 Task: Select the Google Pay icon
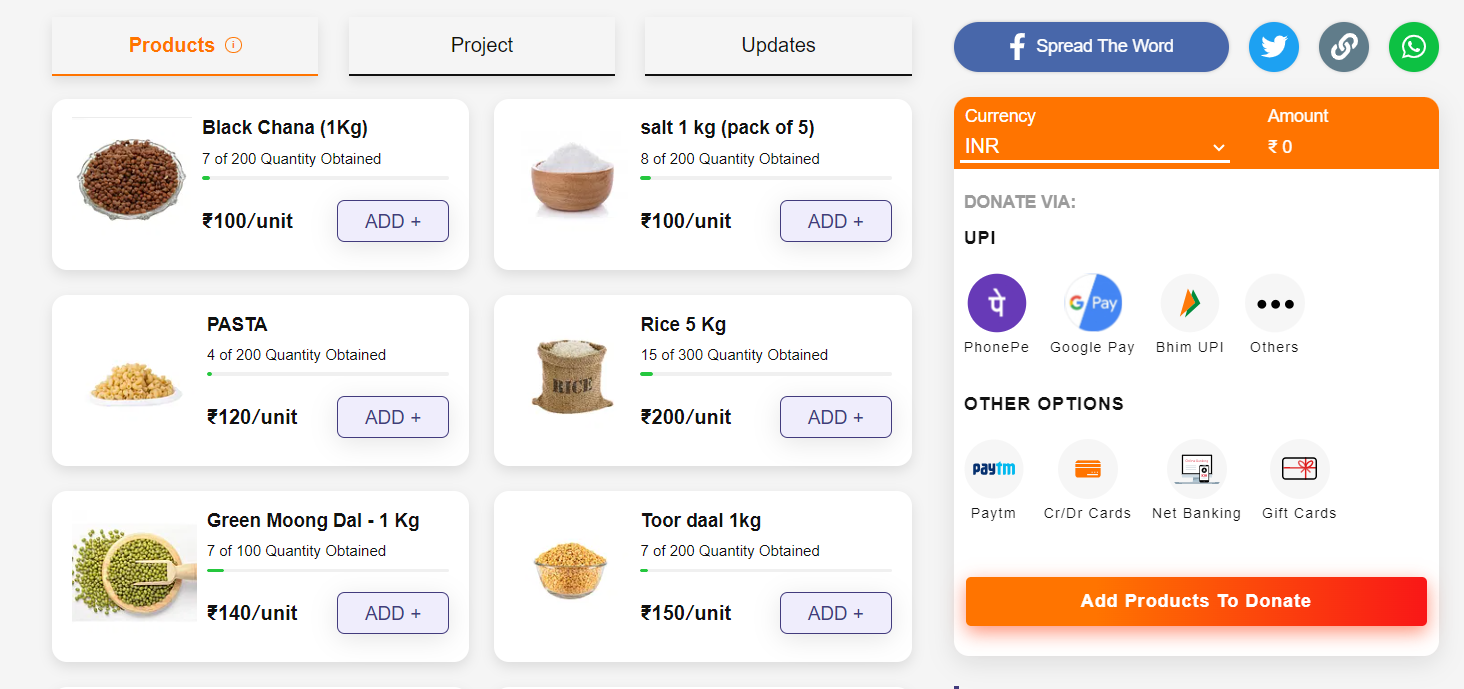point(1093,303)
